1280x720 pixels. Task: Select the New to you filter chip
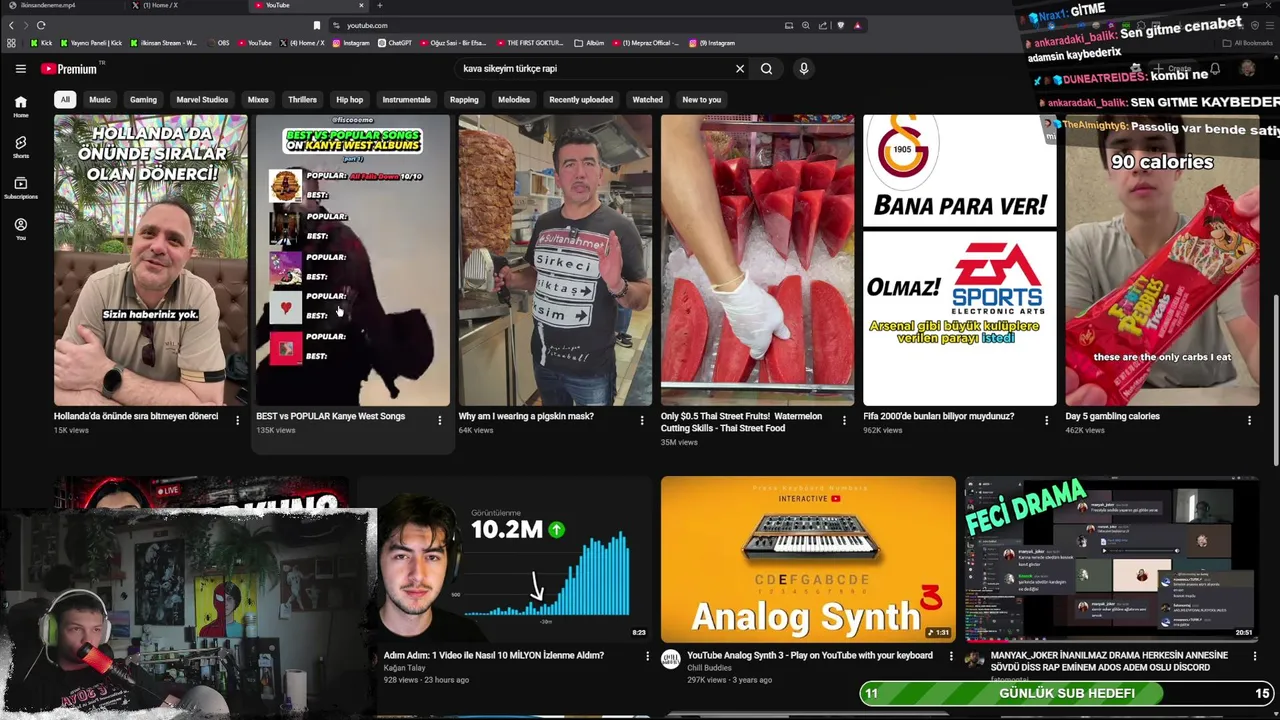click(701, 99)
